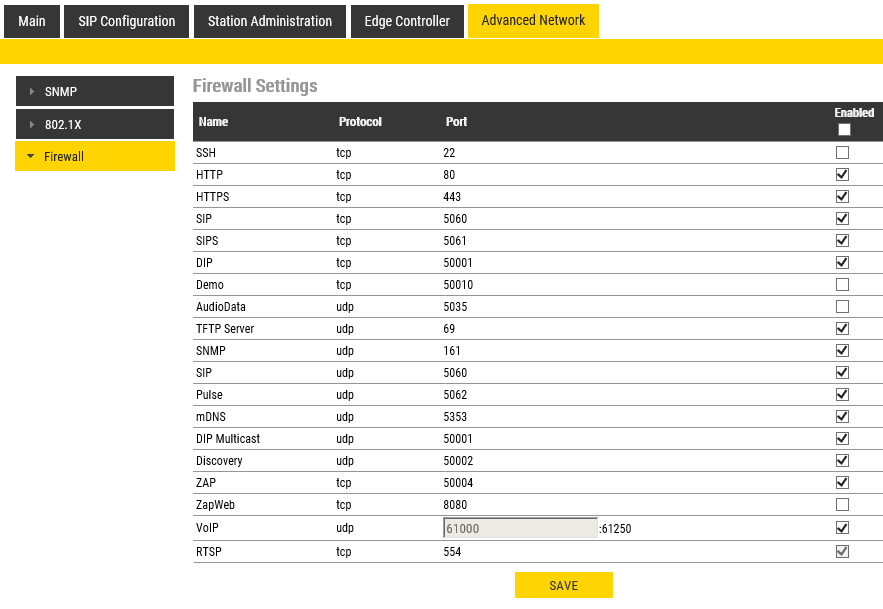Disable the HTTP port 80 checkbox
Image resolution: width=883 pixels, height=609 pixels.
click(x=842, y=175)
